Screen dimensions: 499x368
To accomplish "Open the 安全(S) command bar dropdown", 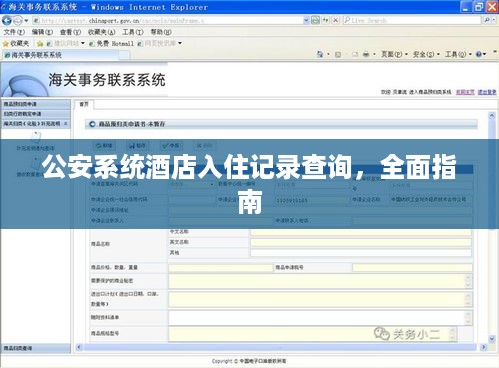I will 426,54.
